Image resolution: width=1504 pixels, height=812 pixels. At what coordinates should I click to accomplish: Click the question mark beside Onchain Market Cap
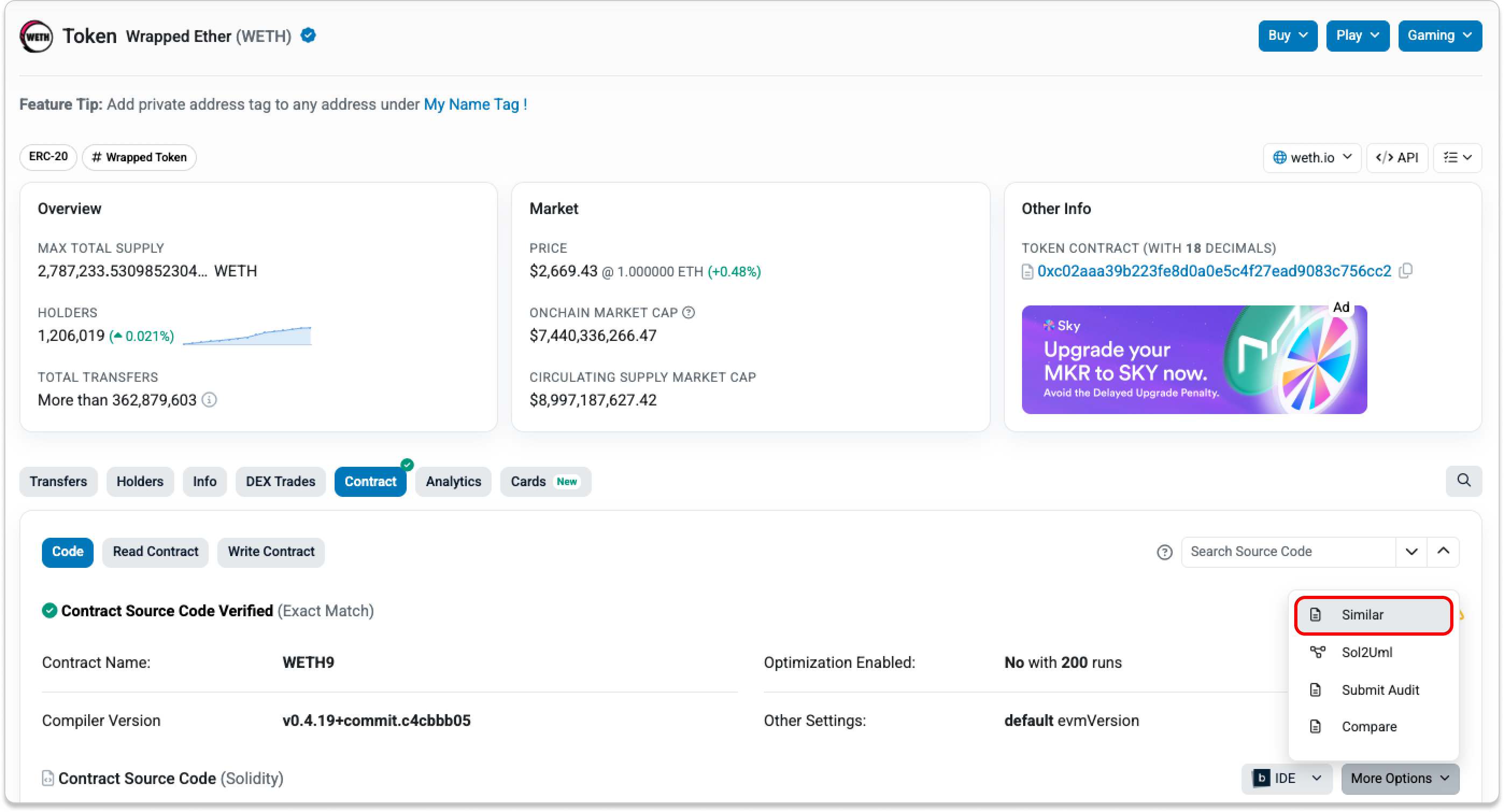pos(689,313)
